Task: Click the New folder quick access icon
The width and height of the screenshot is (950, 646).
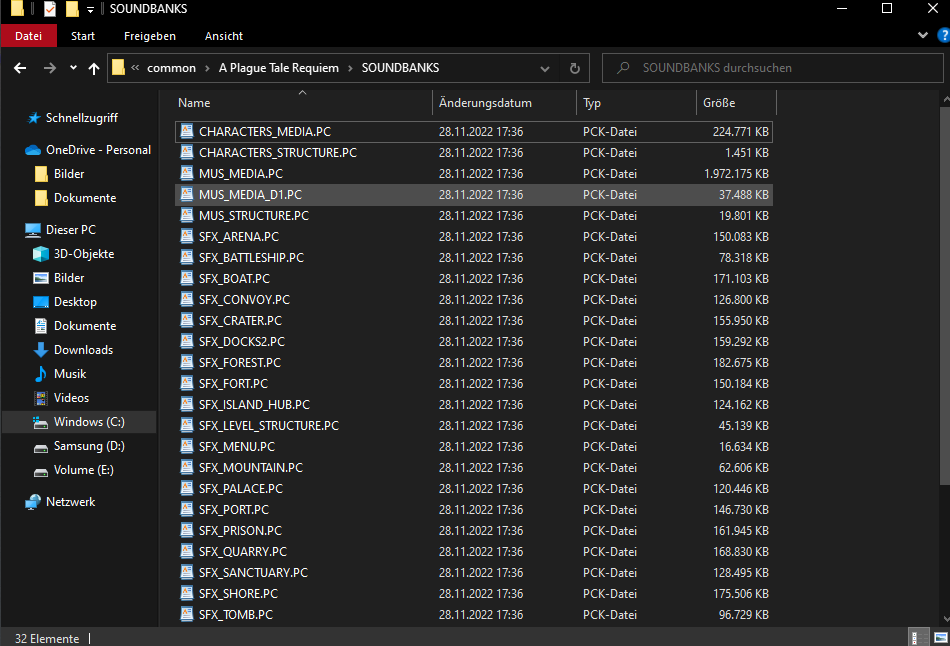Action: pos(72,8)
